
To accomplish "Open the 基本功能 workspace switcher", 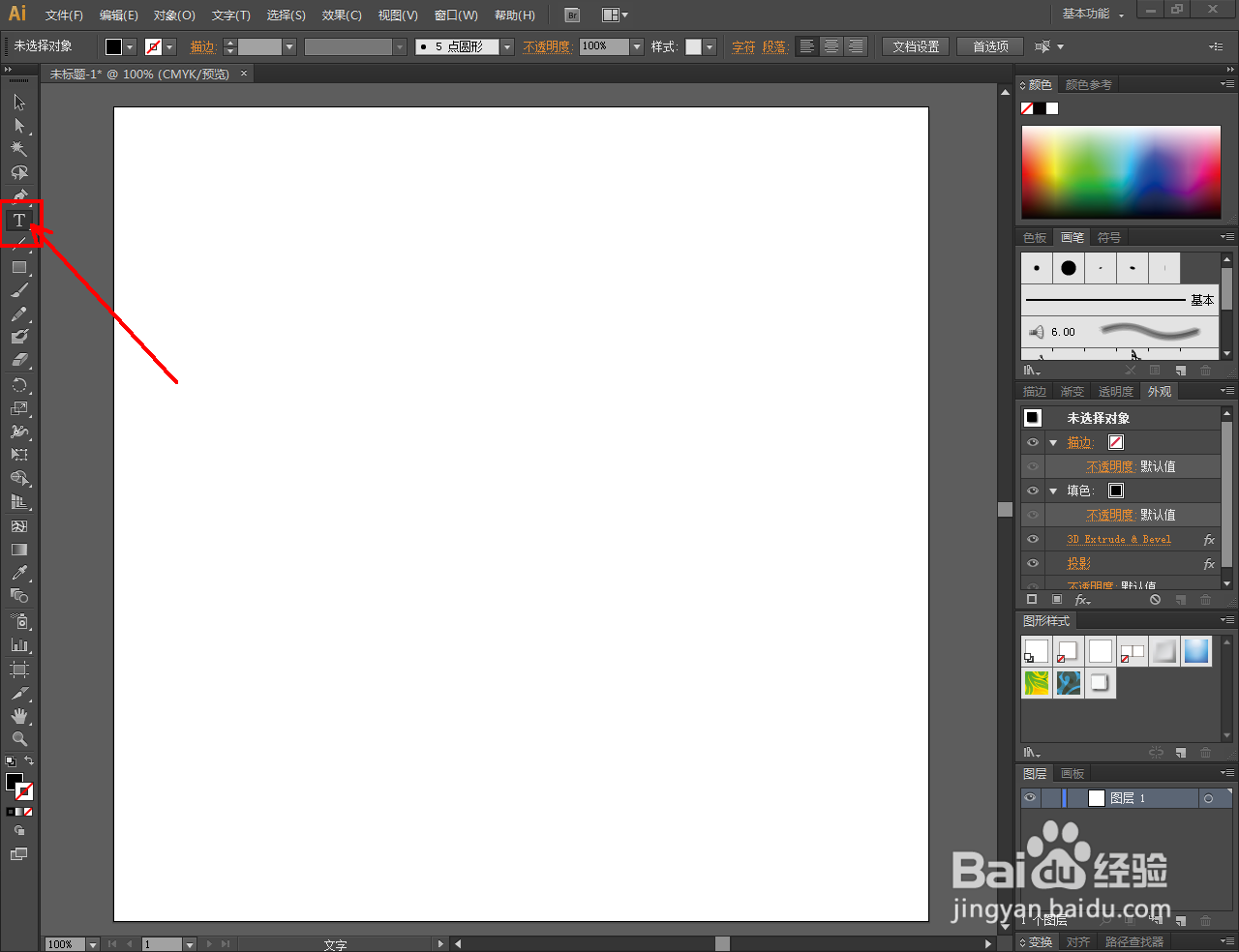I will pos(1094,14).
